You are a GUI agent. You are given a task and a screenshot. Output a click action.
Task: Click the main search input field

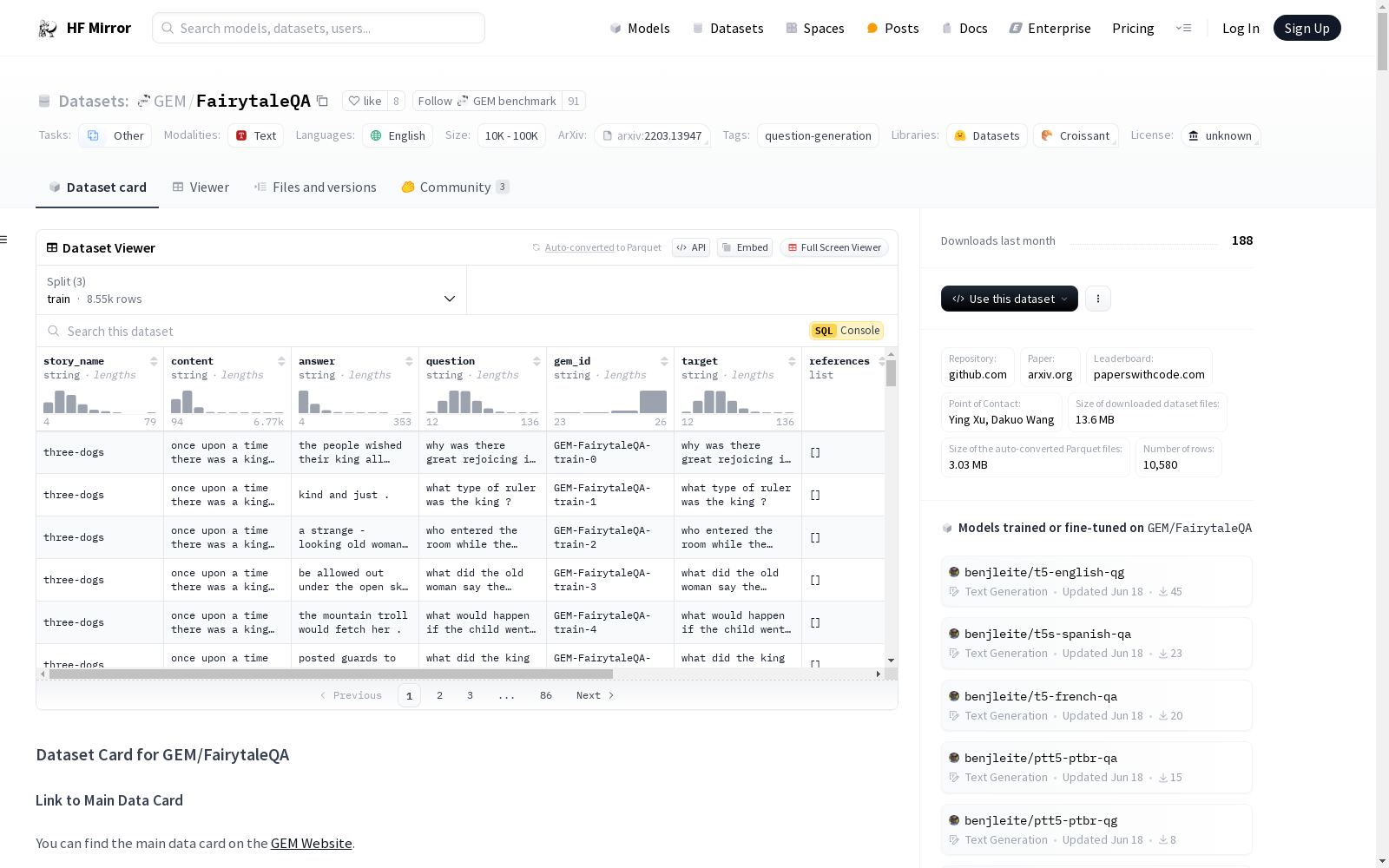319,28
